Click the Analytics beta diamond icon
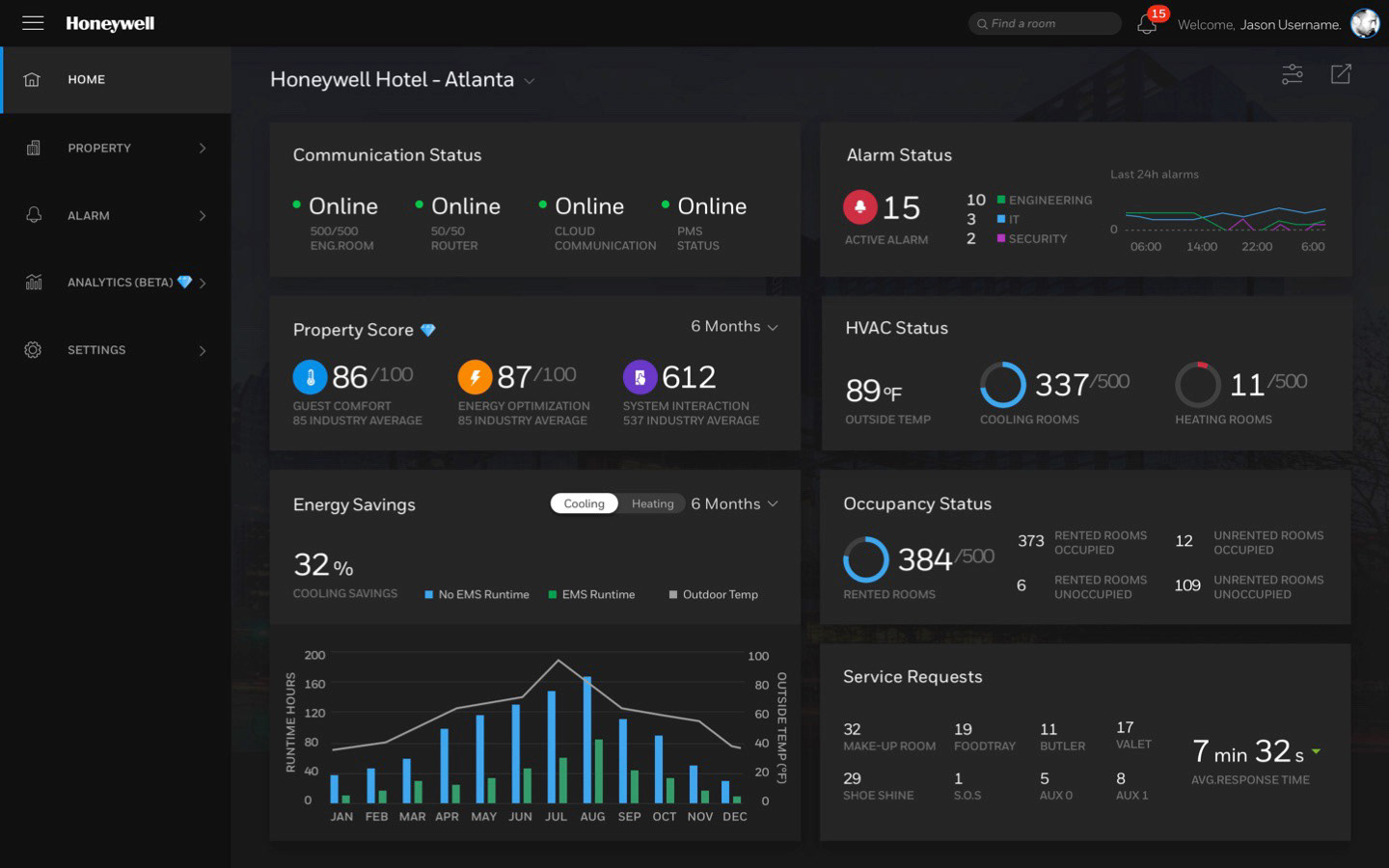 (x=184, y=283)
